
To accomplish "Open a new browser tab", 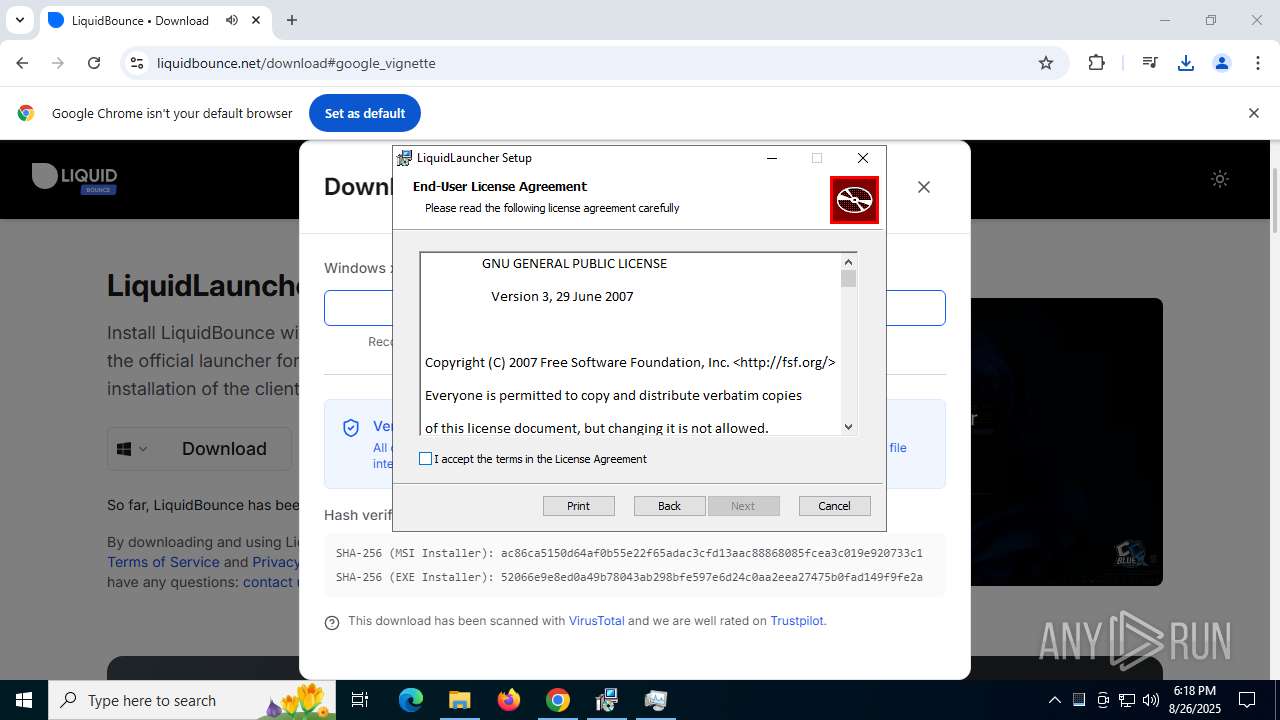I will tap(292, 20).
